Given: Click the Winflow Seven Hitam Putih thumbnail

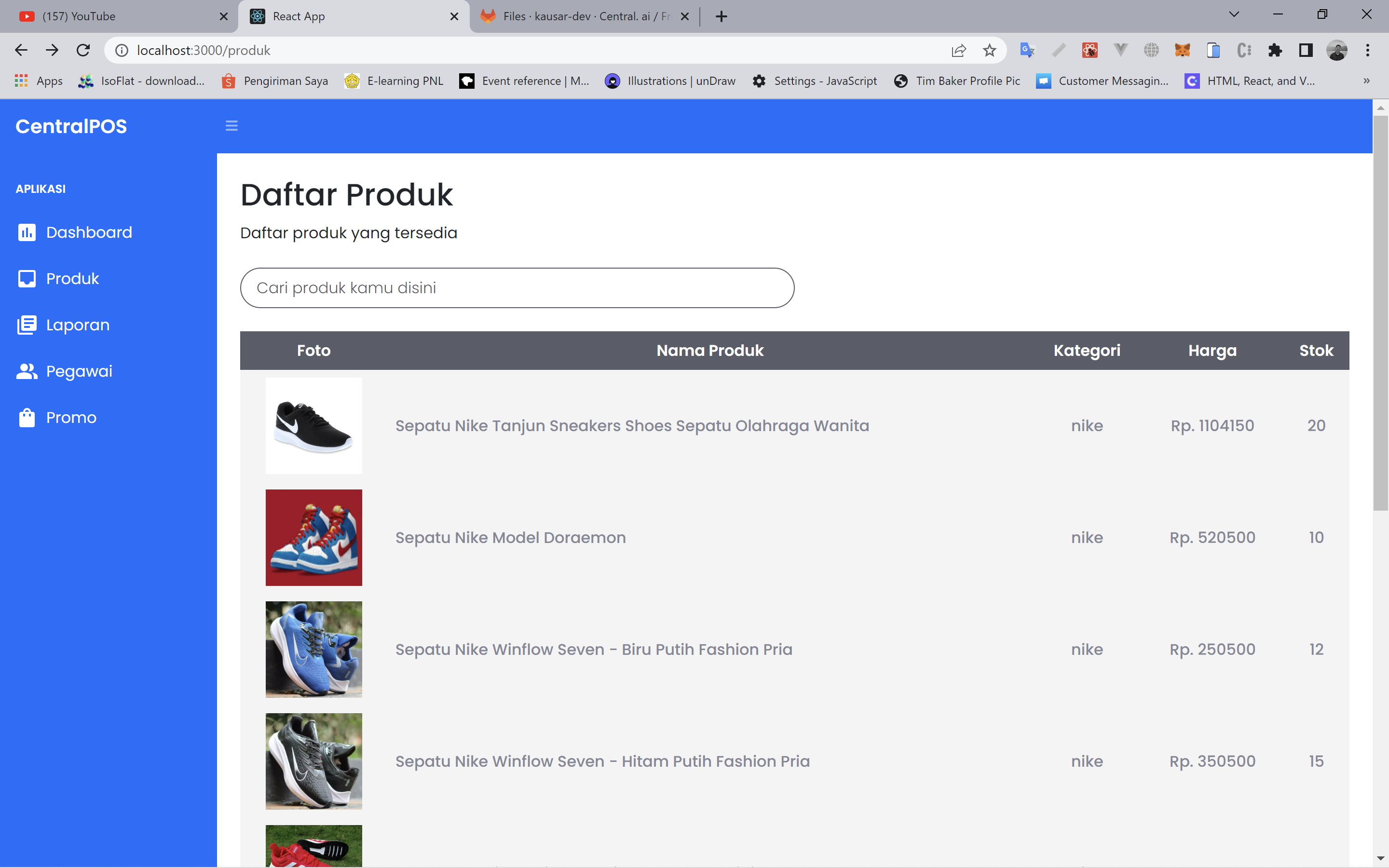Looking at the screenshot, I should (314, 761).
